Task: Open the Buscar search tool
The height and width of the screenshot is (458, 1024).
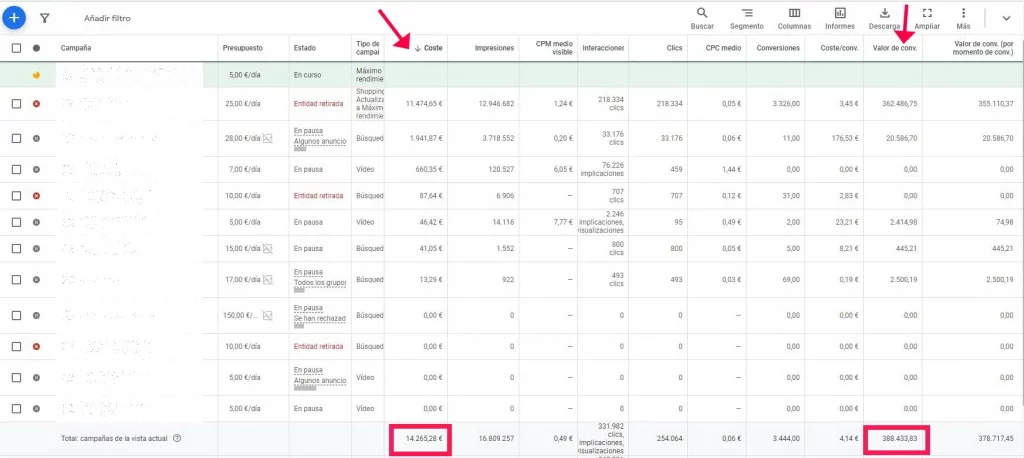Action: (702, 17)
